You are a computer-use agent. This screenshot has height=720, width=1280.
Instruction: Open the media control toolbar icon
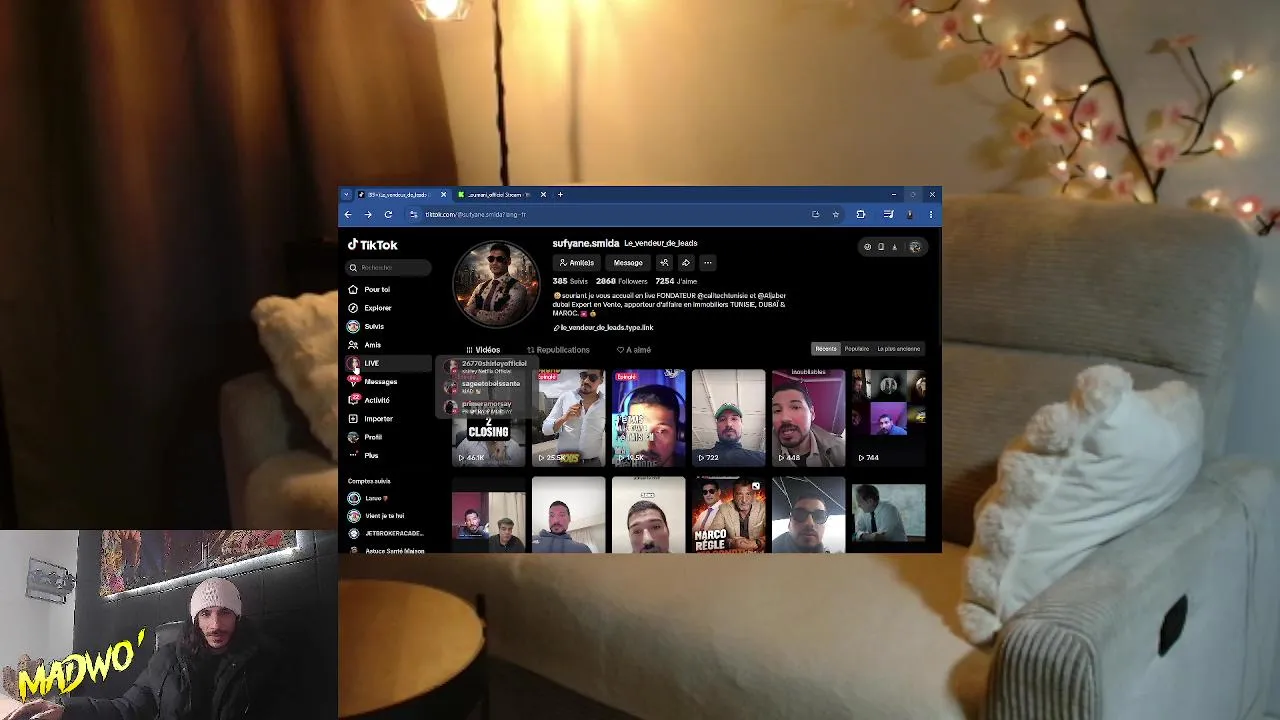tap(888, 214)
